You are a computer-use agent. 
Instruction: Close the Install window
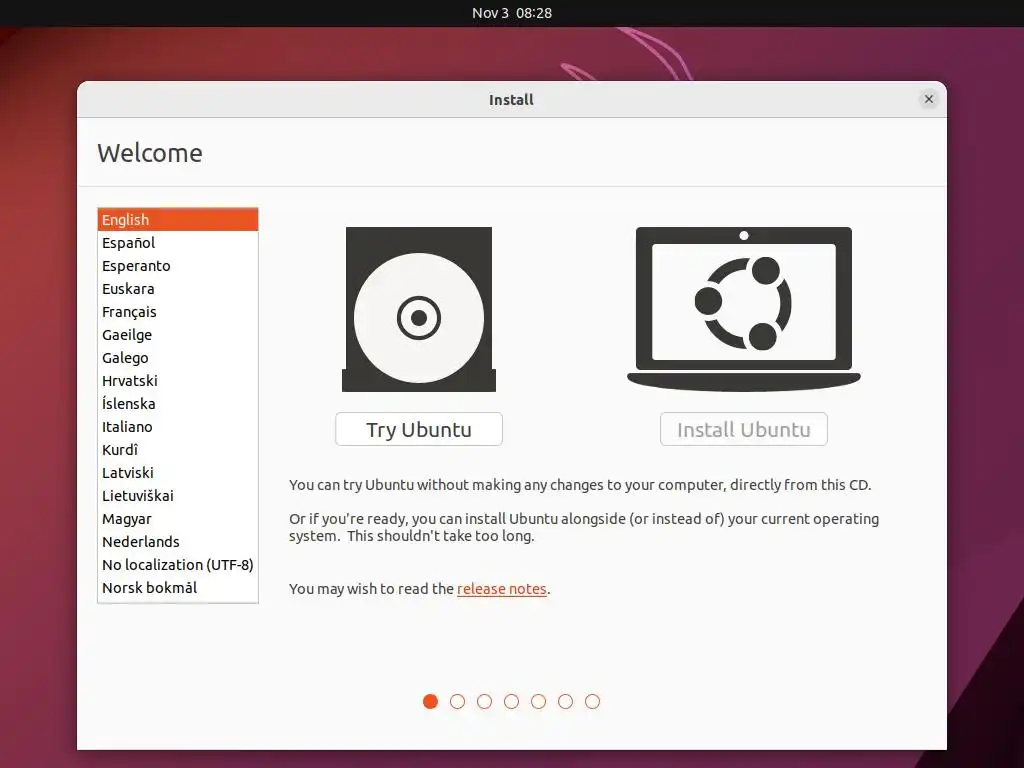[929, 99]
